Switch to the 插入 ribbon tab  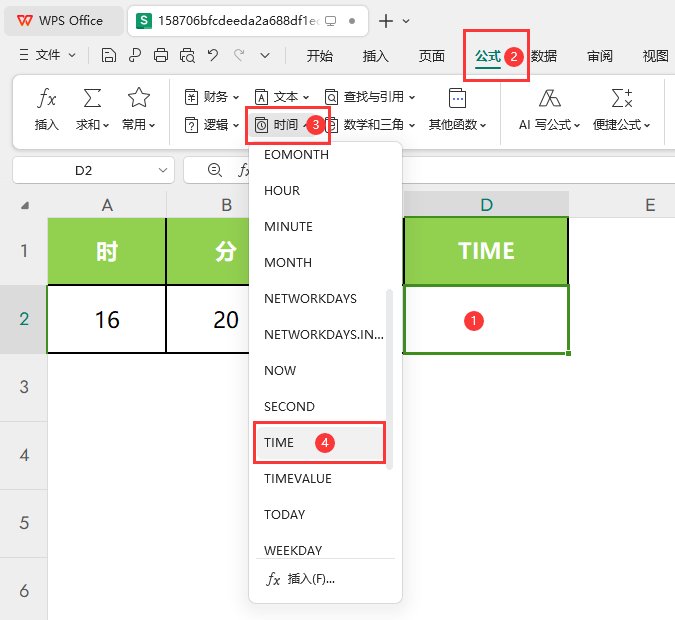click(x=375, y=56)
